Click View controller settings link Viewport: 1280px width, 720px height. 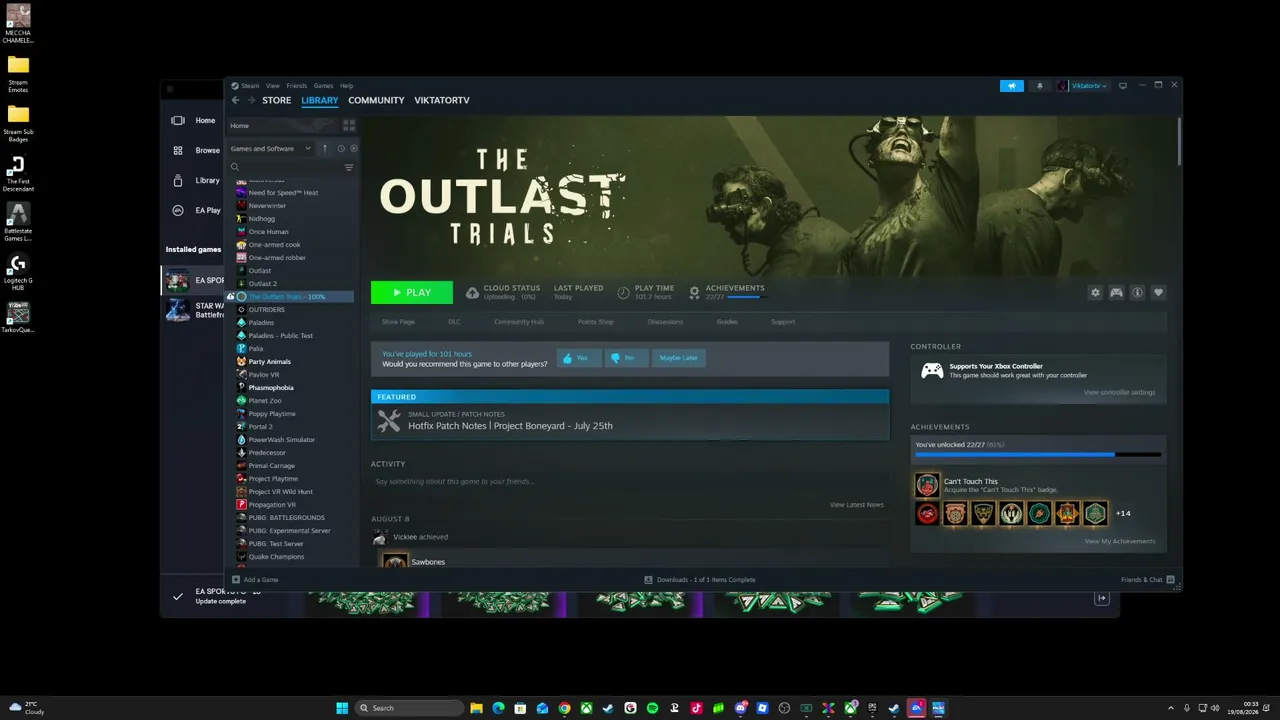click(x=1119, y=392)
